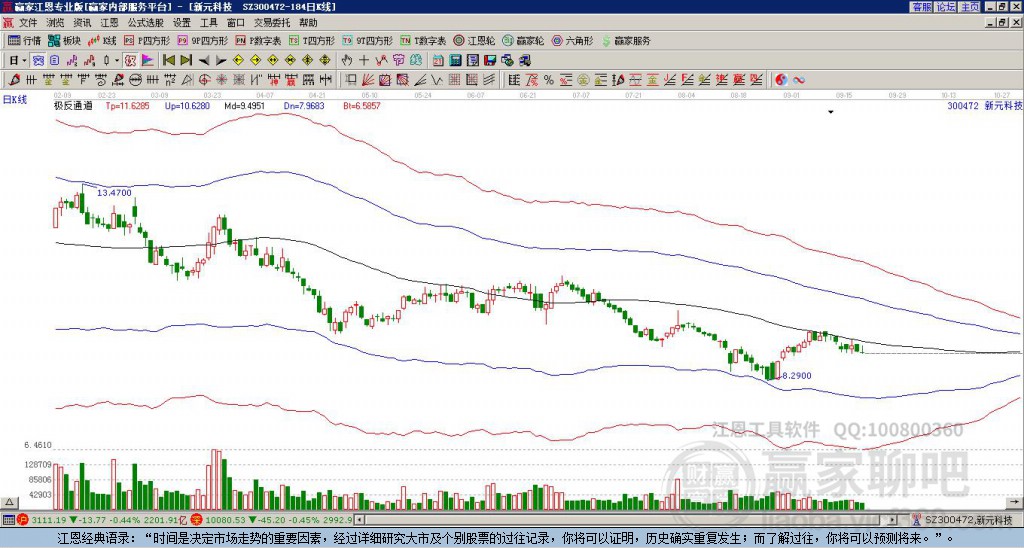1024x548 pixels.
Task: Switch to K线 chart view
Action: [102, 40]
